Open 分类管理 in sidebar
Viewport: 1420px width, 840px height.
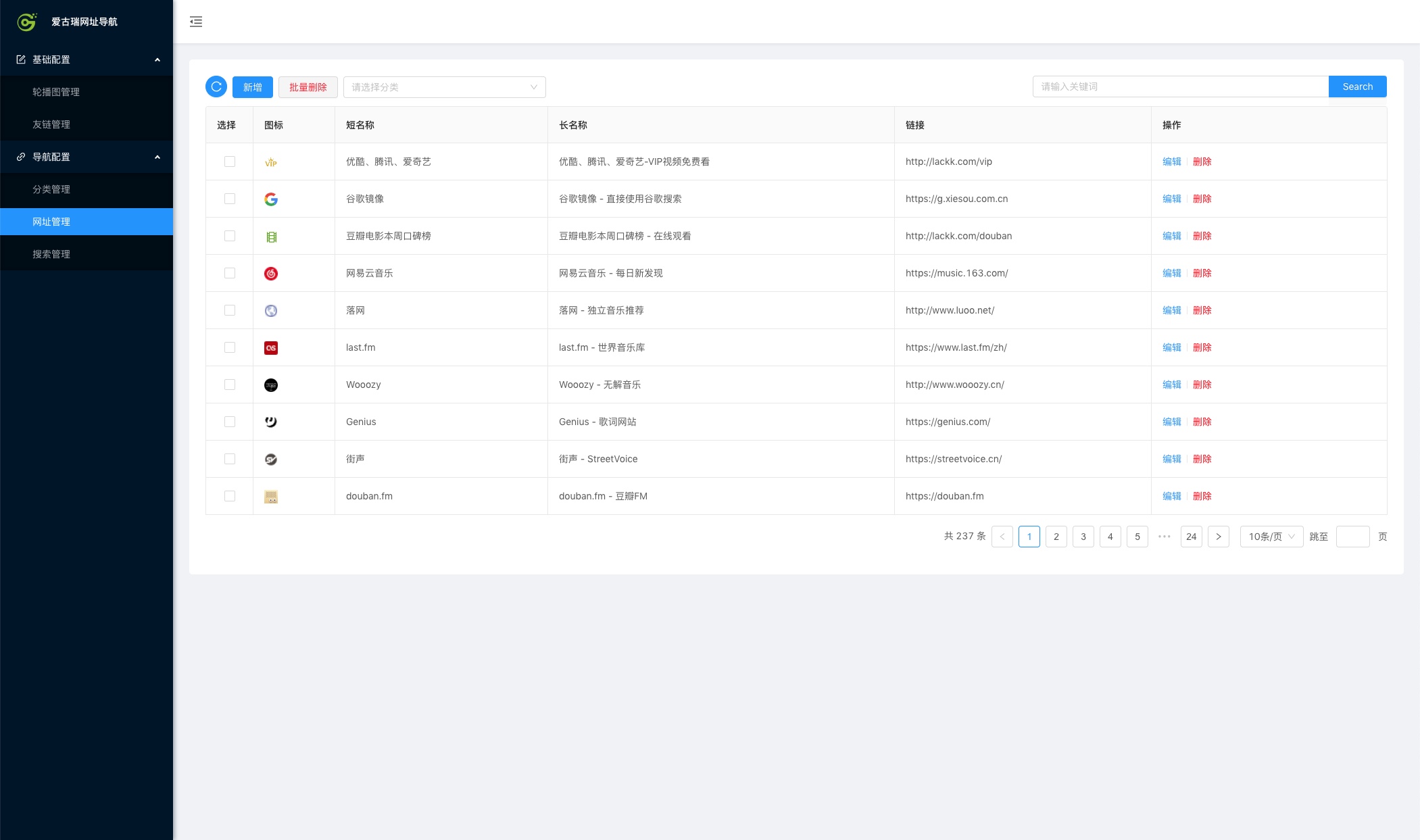click(87, 189)
